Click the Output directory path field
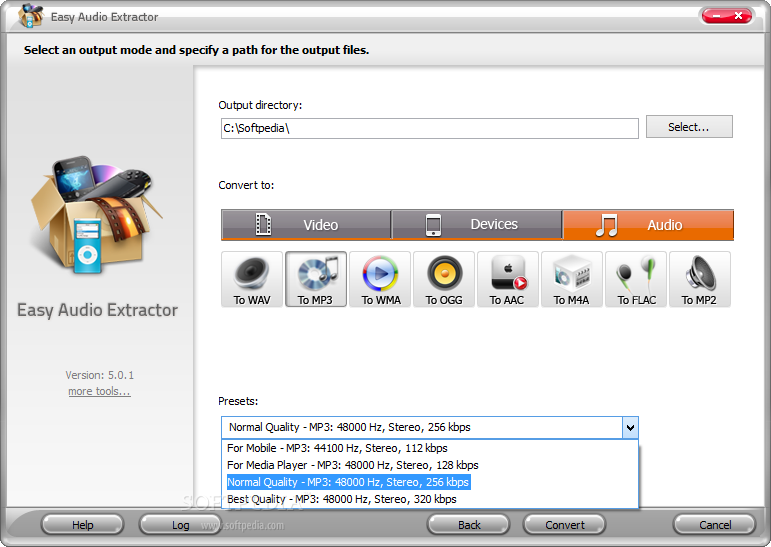Viewport: 771px width, 547px height. click(x=430, y=128)
